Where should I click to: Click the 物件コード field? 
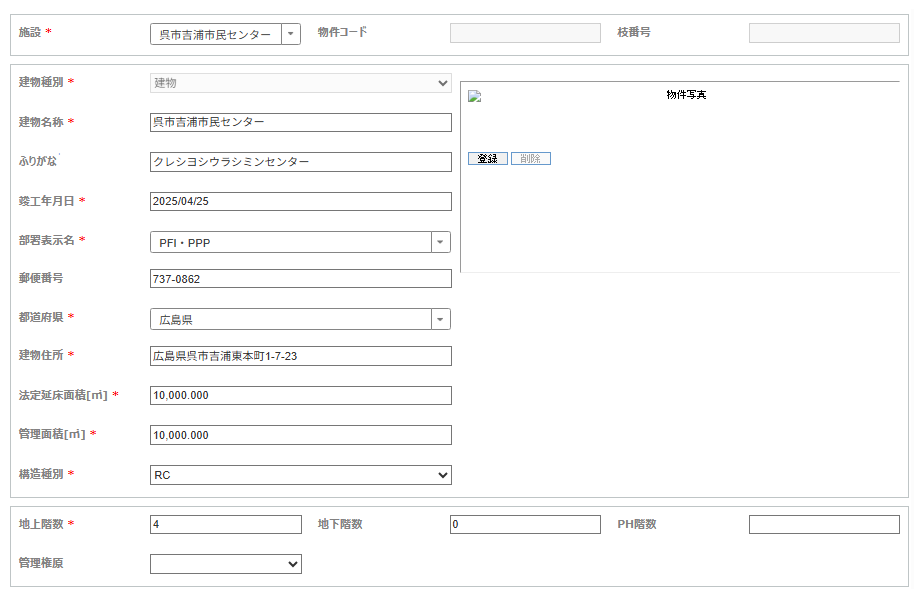(525, 33)
